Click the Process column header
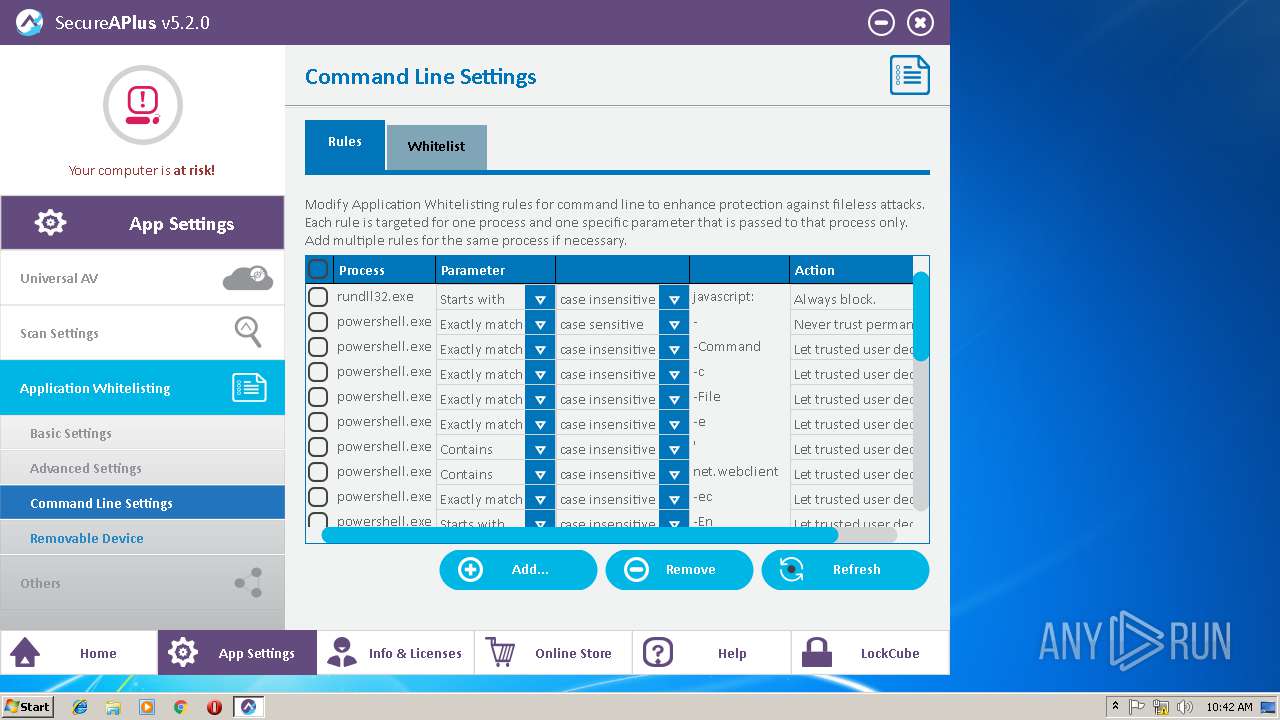The height and width of the screenshot is (720, 1280). [x=384, y=270]
